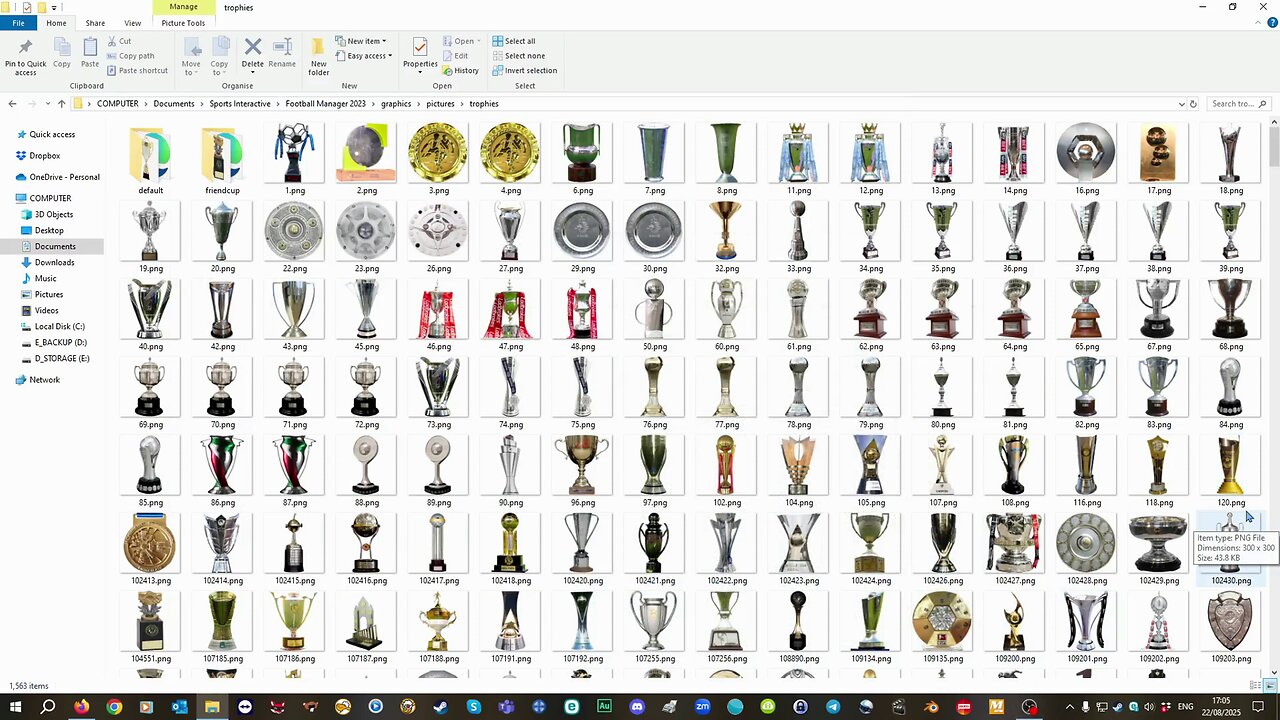
Task: Click the Delete red X icon
Action: click(253, 47)
